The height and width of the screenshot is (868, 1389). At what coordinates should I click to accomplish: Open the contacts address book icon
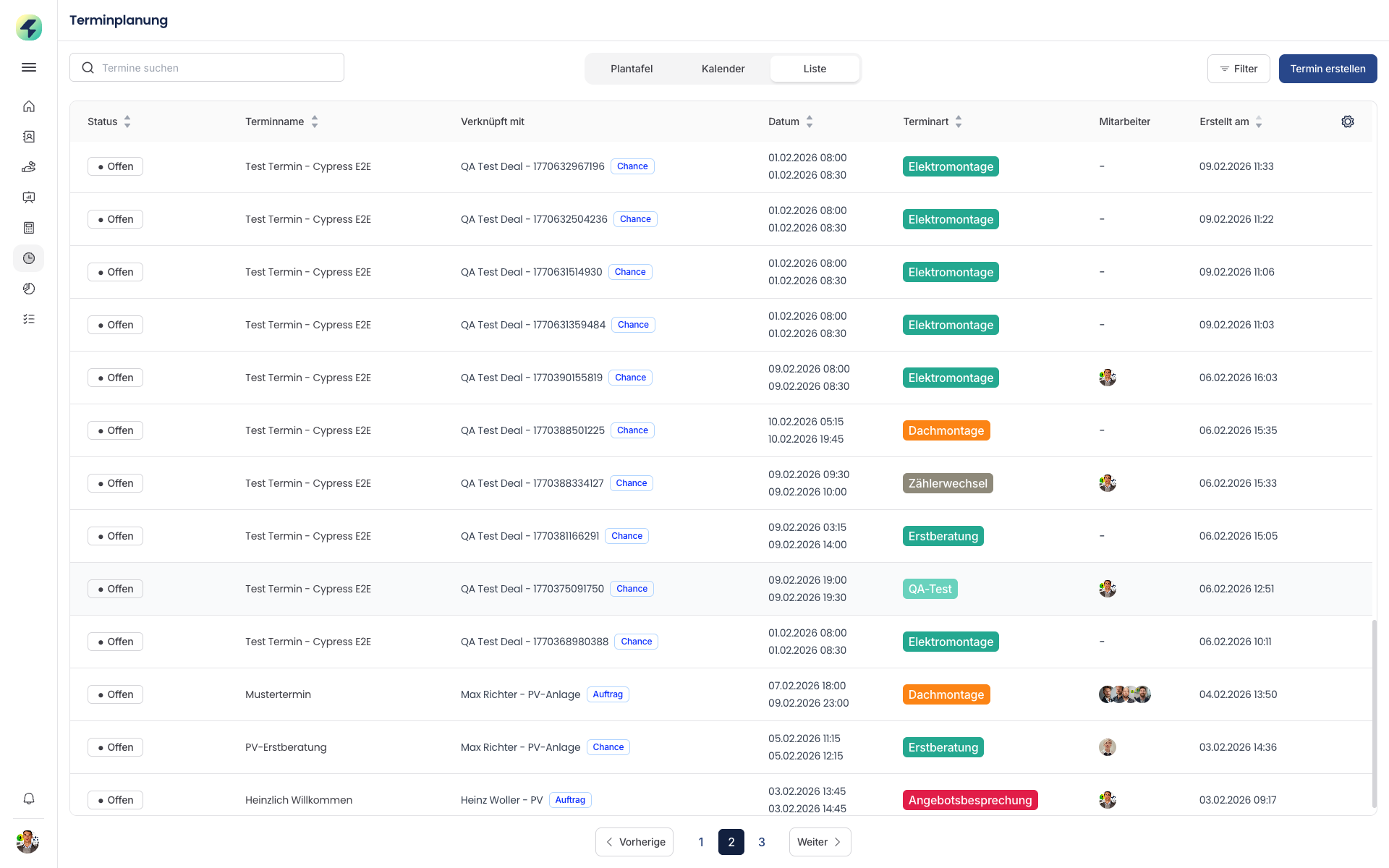(x=29, y=137)
